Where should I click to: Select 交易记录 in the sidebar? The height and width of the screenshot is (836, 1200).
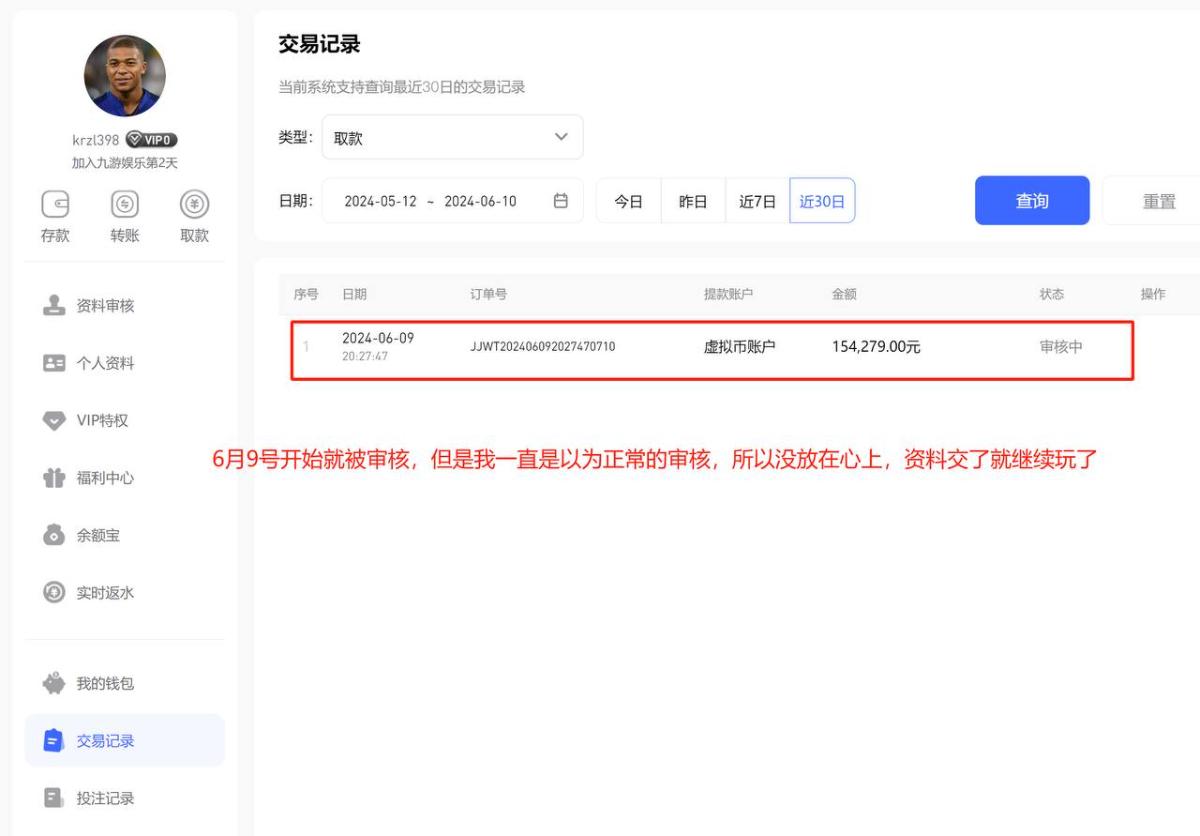(x=105, y=741)
